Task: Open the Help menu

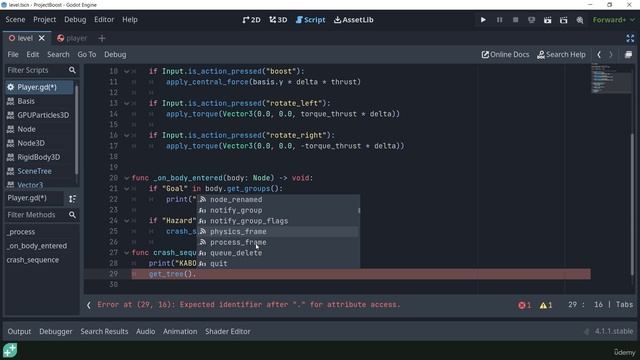Action: click(130, 20)
